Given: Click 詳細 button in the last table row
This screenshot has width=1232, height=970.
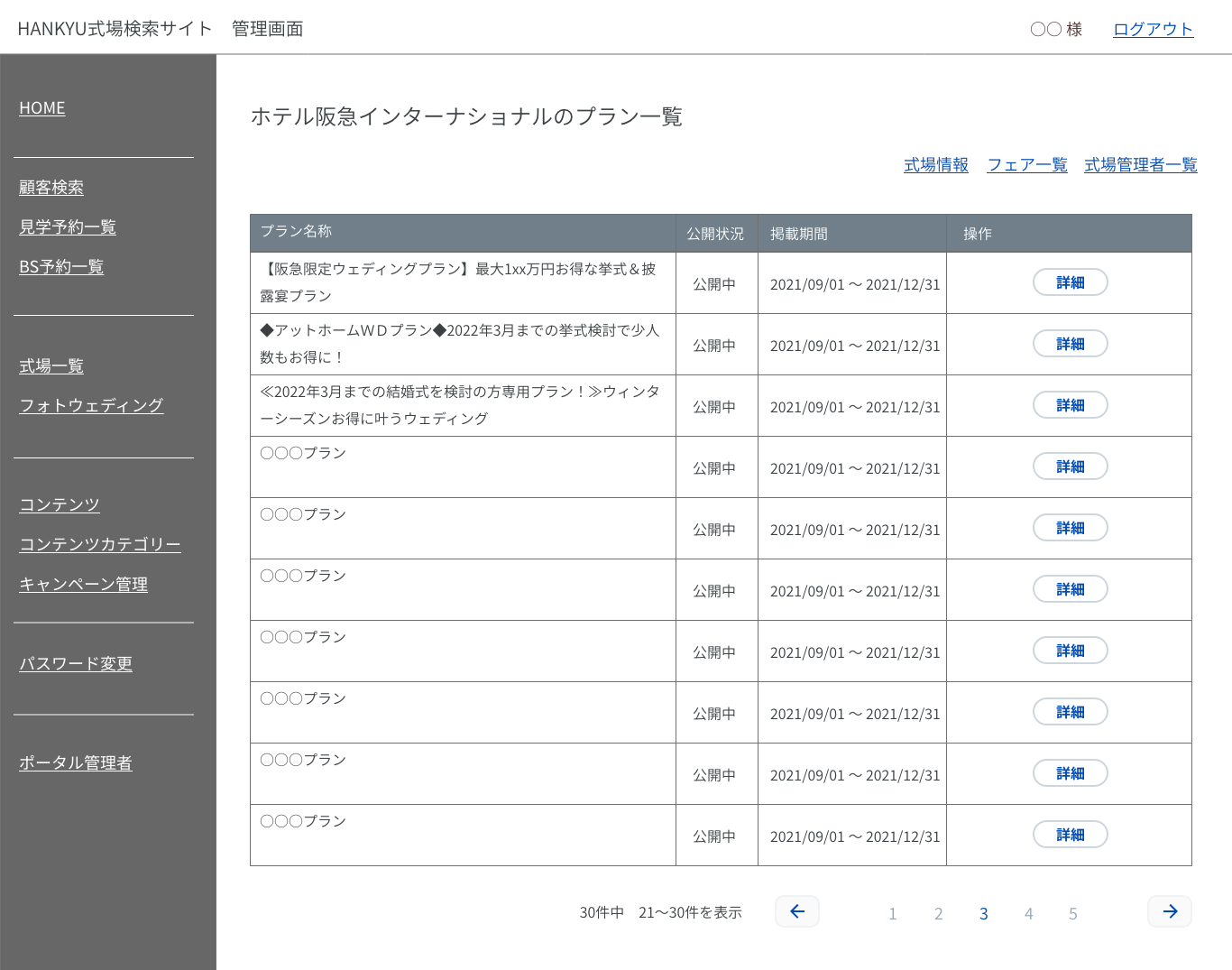Looking at the screenshot, I should coord(1070,835).
